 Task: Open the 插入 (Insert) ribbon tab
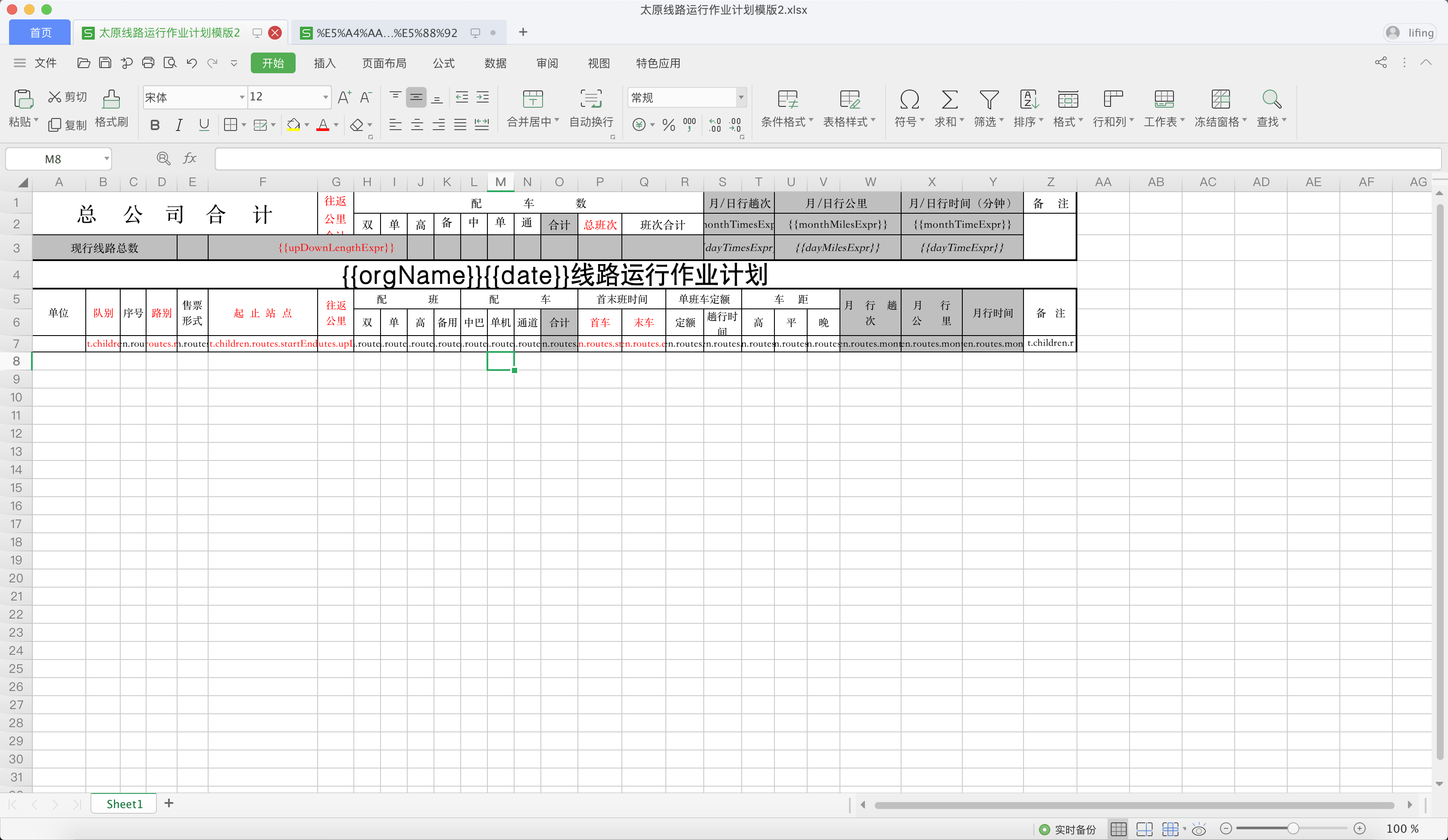pos(324,63)
